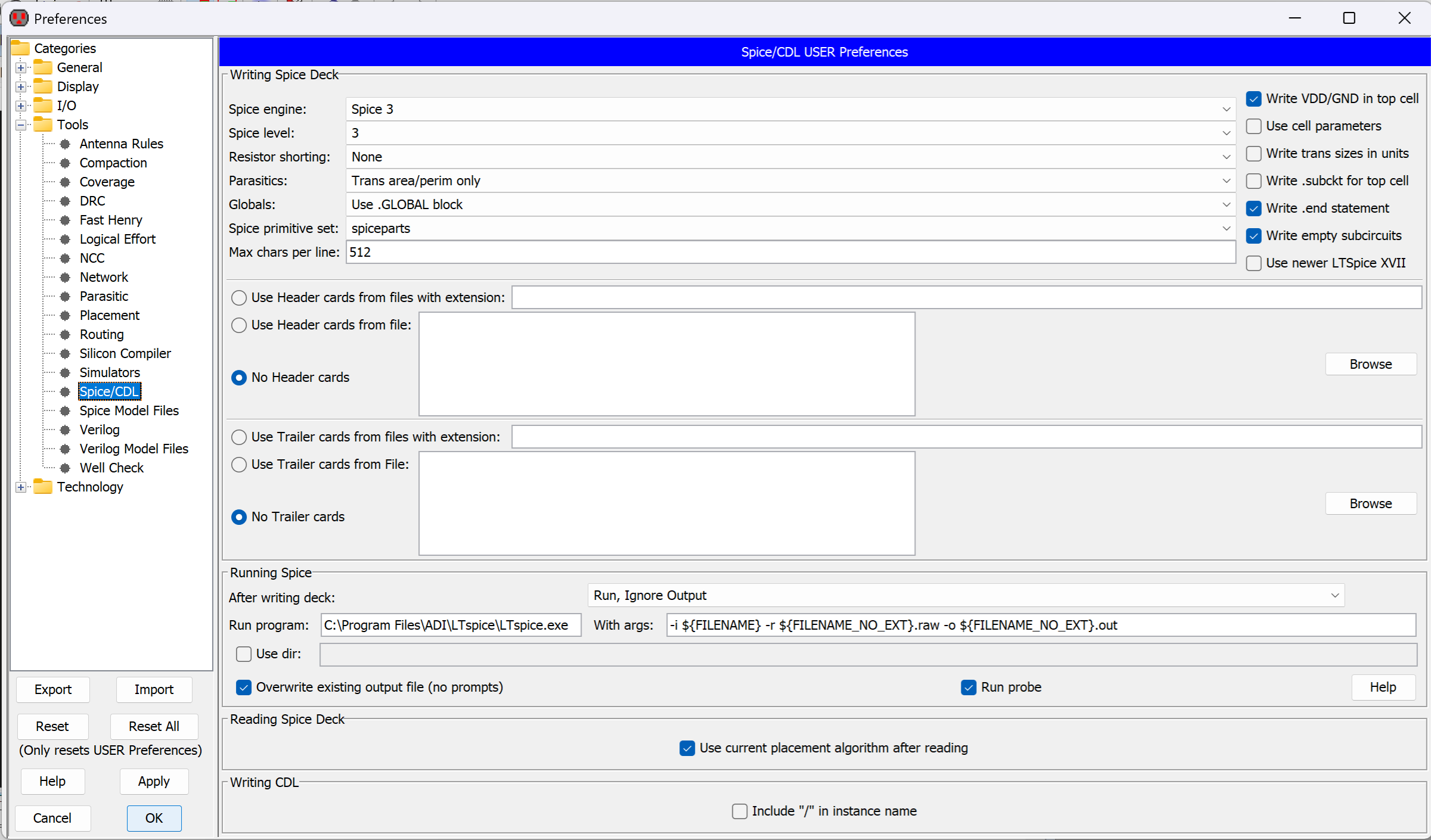This screenshot has width=1431, height=840.
Task: Select the Verilog tree item
Action: click(100, 430)
